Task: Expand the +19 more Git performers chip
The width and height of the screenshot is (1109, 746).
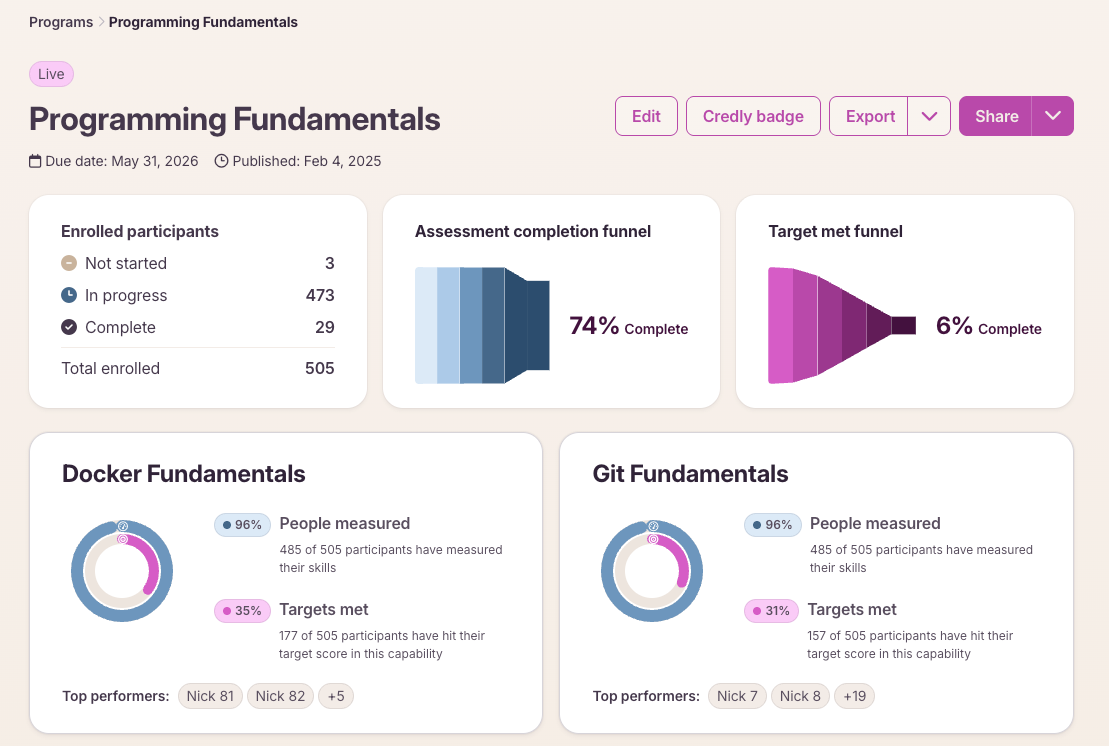Action: pos(854,696)
